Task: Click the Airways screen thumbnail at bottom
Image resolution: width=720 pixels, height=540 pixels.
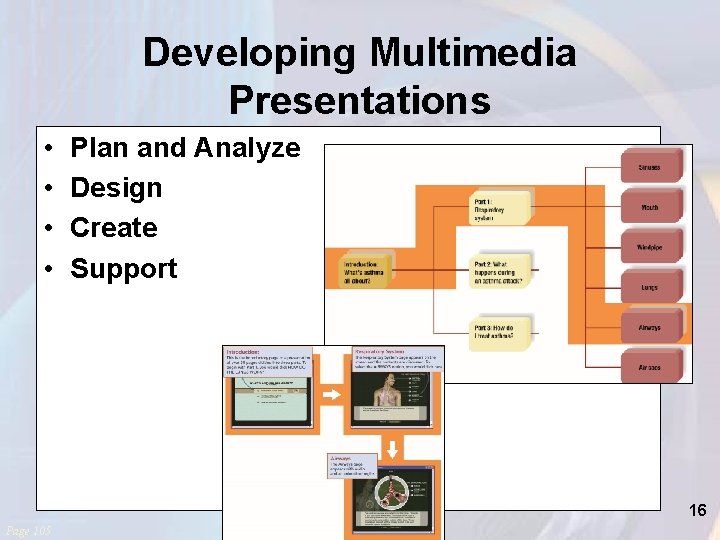Action: (x=393, y=500)
